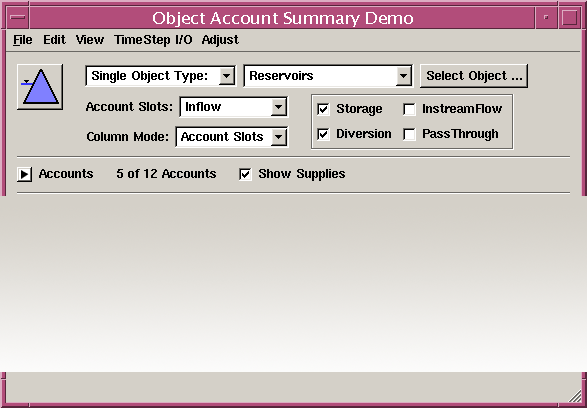
Task: Open the Column Mode dropdown
Action: click(232, 137)
